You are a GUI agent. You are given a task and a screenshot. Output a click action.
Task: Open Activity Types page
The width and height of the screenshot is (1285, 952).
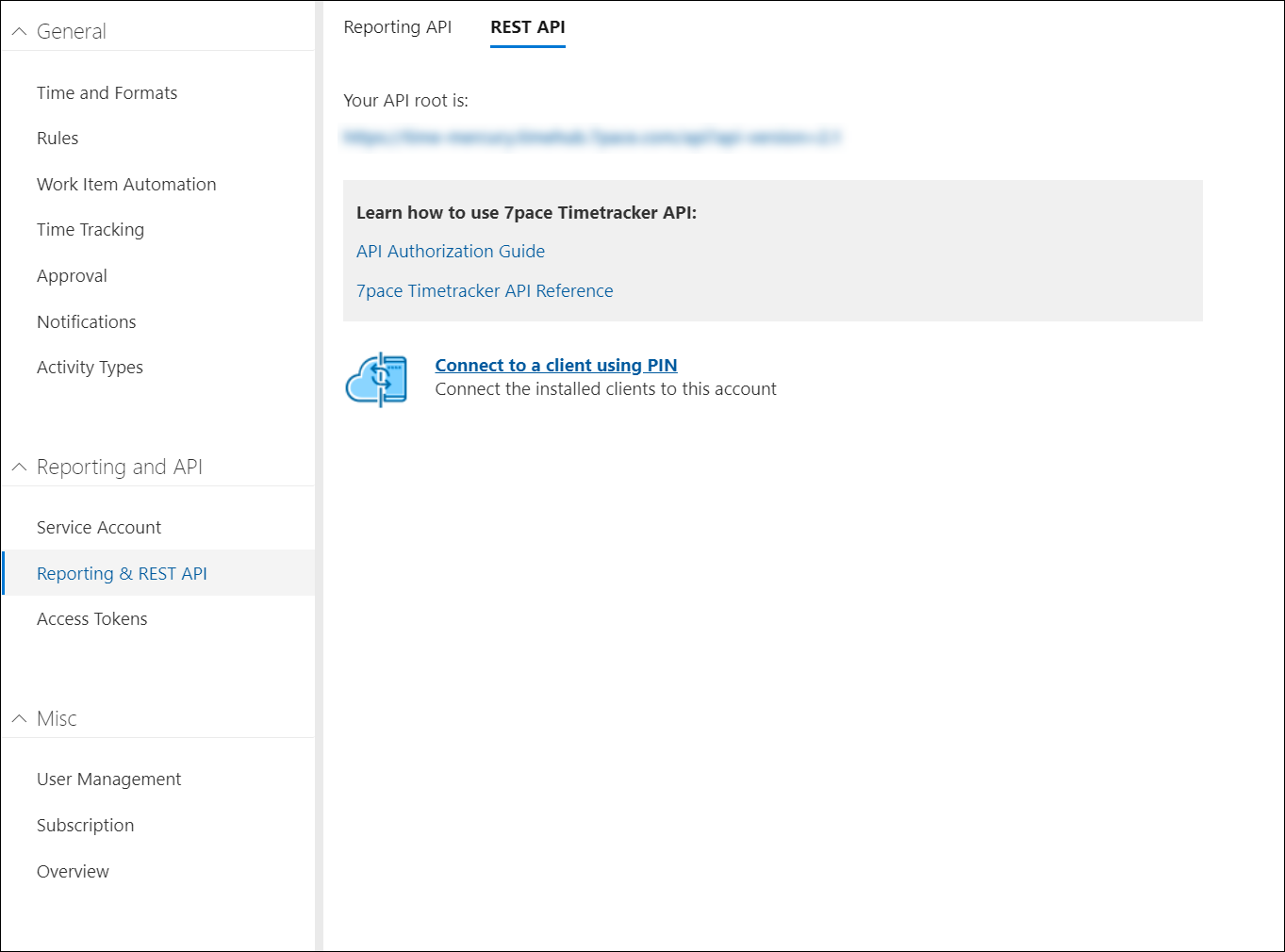91,368
